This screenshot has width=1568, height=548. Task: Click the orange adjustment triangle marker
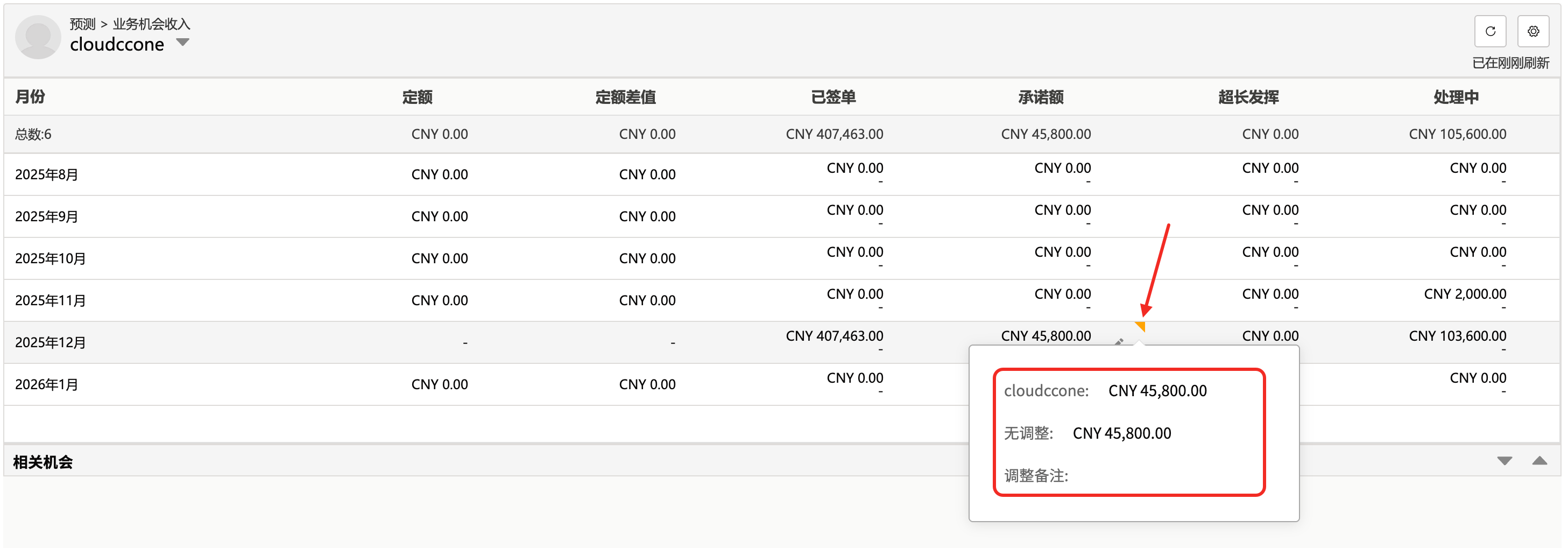pyautogui.click(x=1141, y=326)
